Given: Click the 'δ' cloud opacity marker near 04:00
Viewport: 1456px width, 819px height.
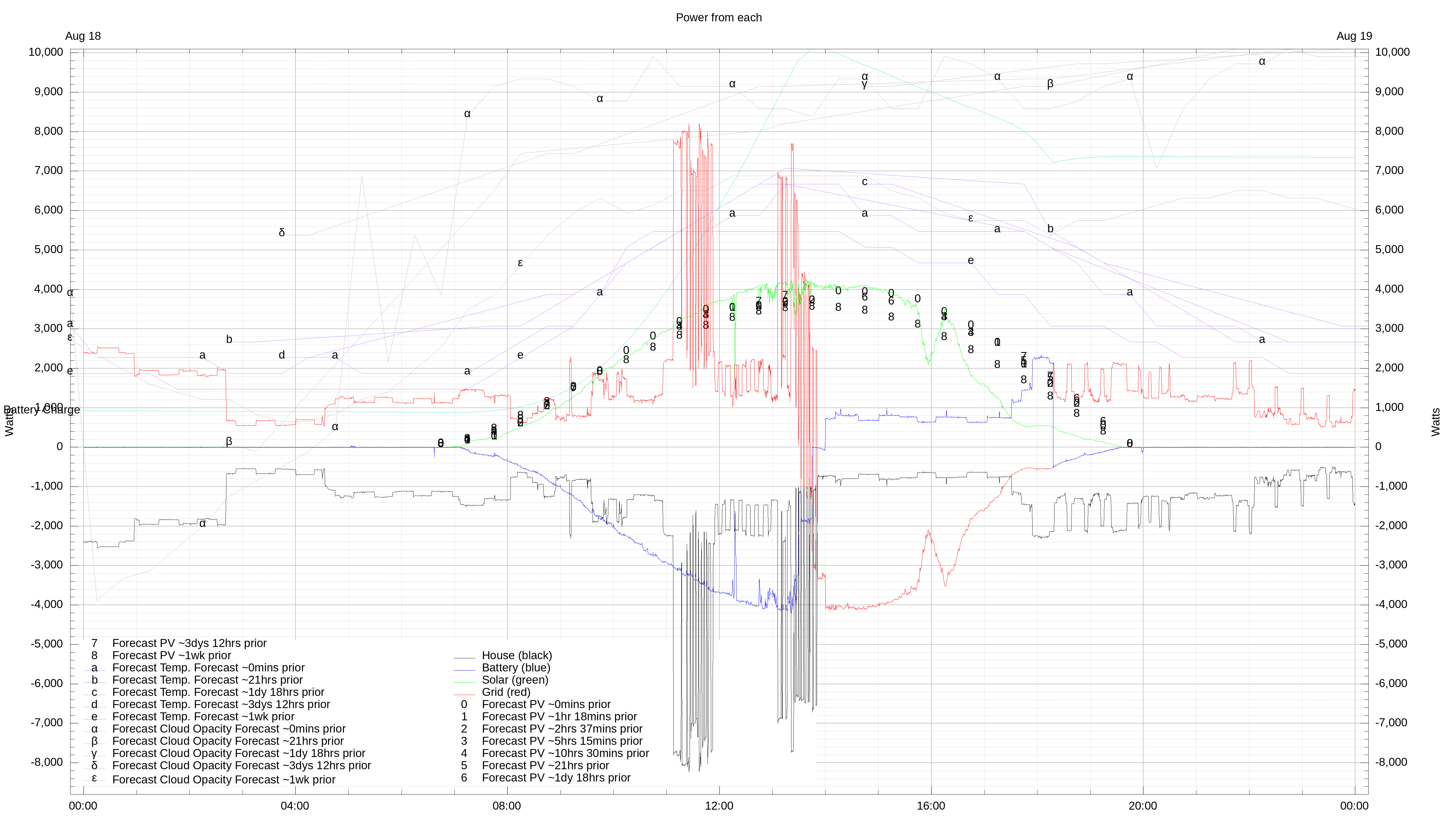Looking at the screenshot, I should click(282, 233).
